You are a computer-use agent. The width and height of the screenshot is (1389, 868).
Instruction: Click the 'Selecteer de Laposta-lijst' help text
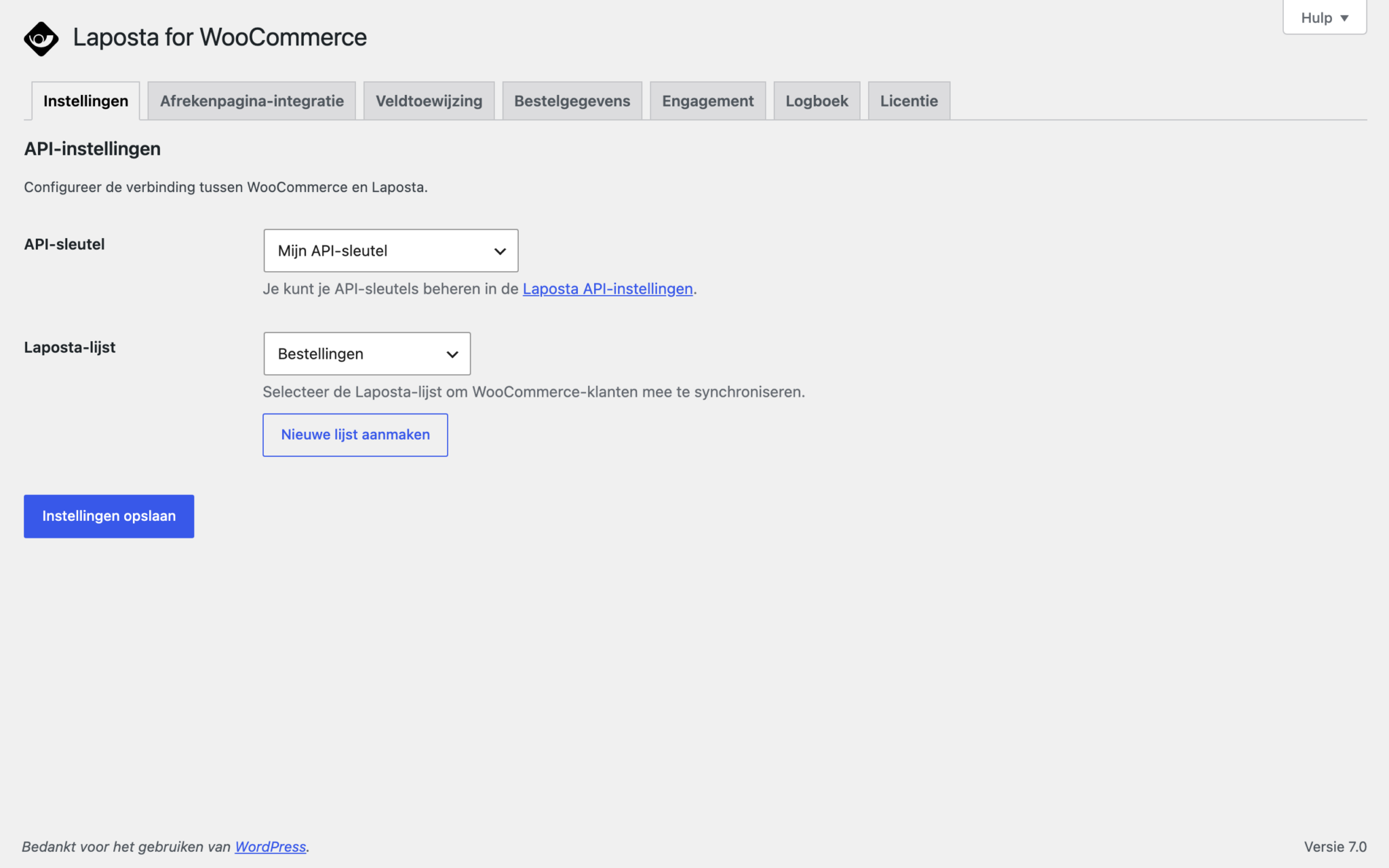point(534,392)
